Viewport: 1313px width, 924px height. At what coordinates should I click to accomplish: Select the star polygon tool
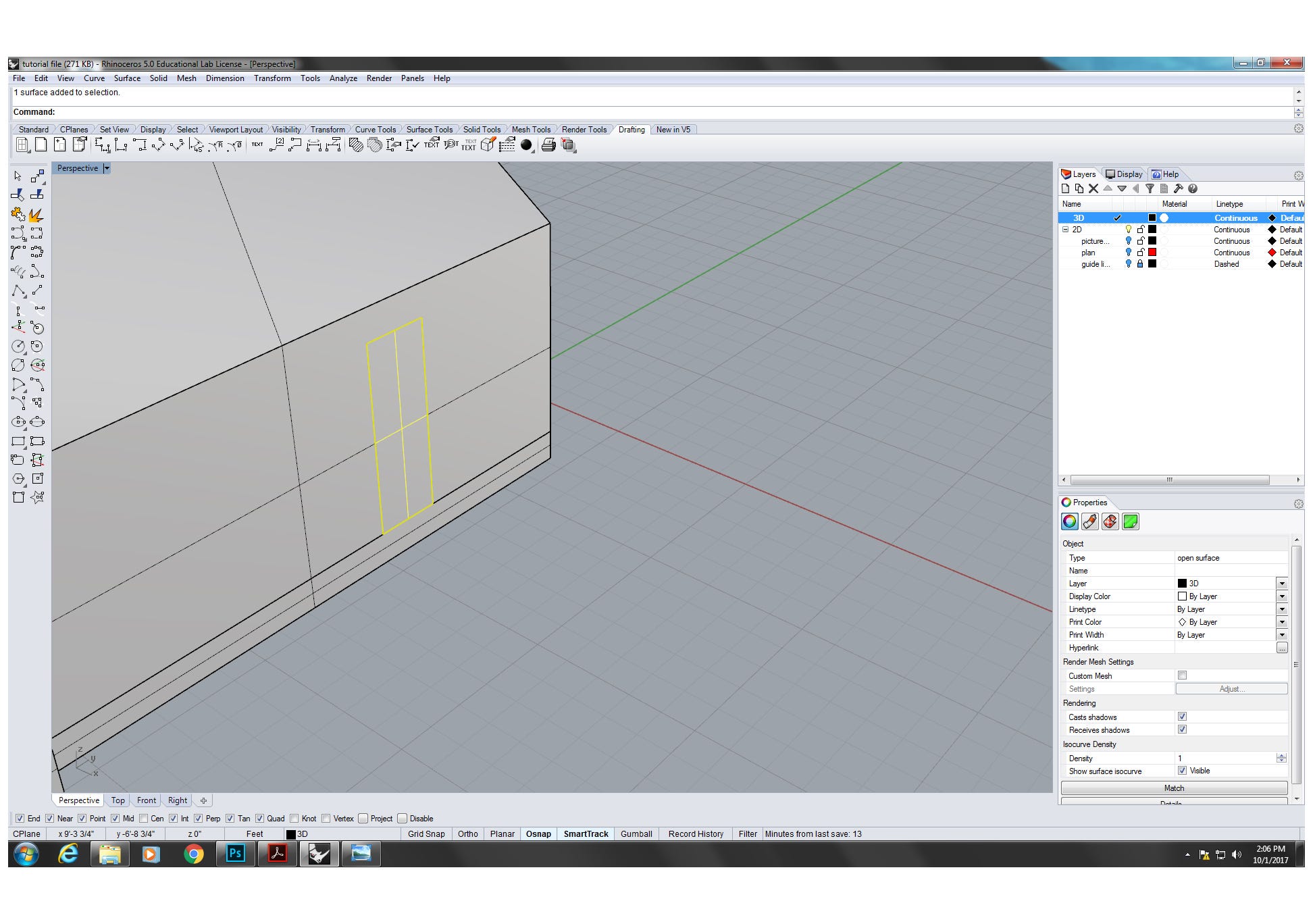[x=37, y=498]
